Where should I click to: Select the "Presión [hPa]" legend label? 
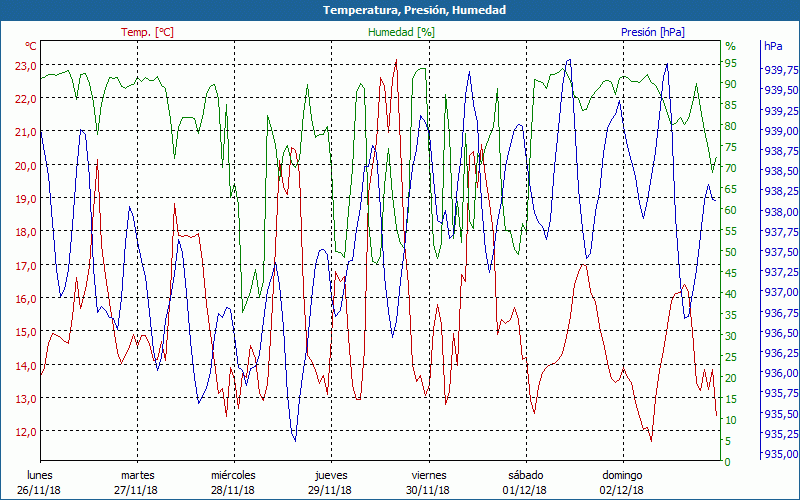653,32
